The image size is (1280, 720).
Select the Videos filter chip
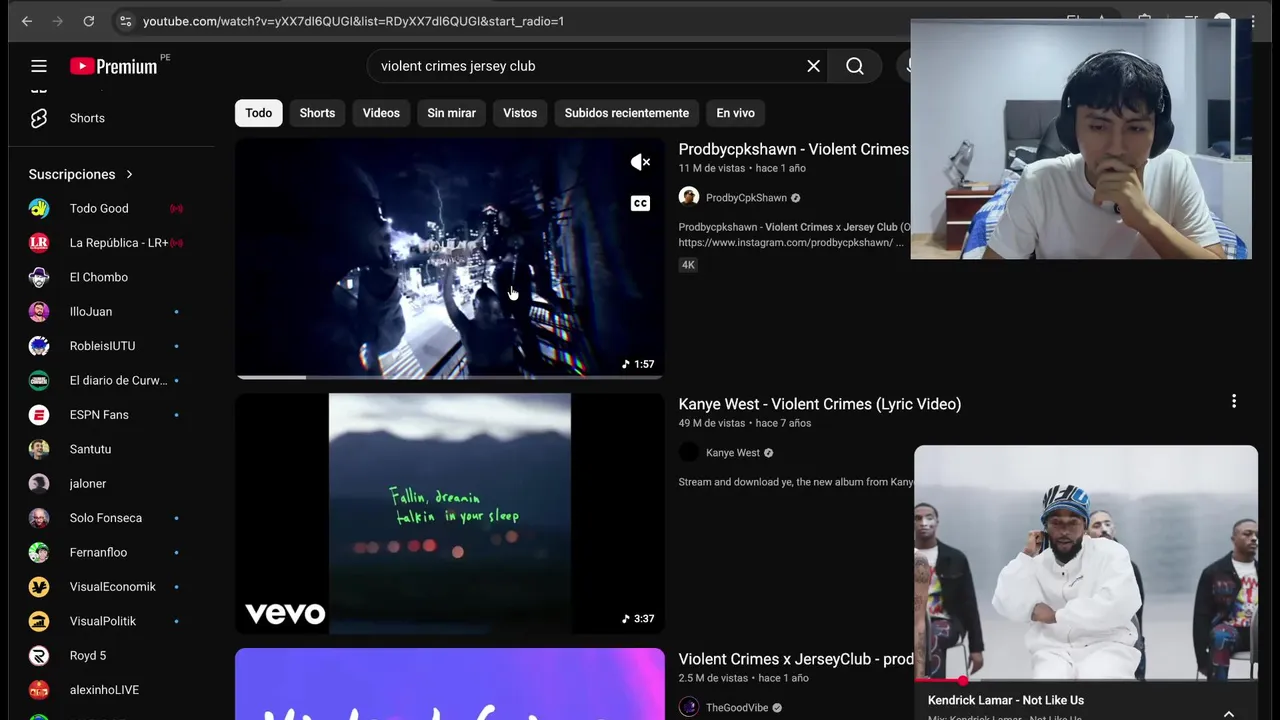coord(381,113)
